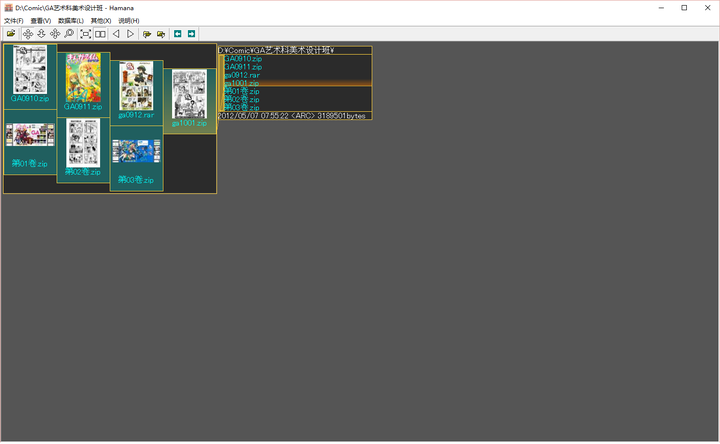The height and width of the screenshot is (444, 720).
Task: Open the 其他(X) menu
Action: point(101,21)
